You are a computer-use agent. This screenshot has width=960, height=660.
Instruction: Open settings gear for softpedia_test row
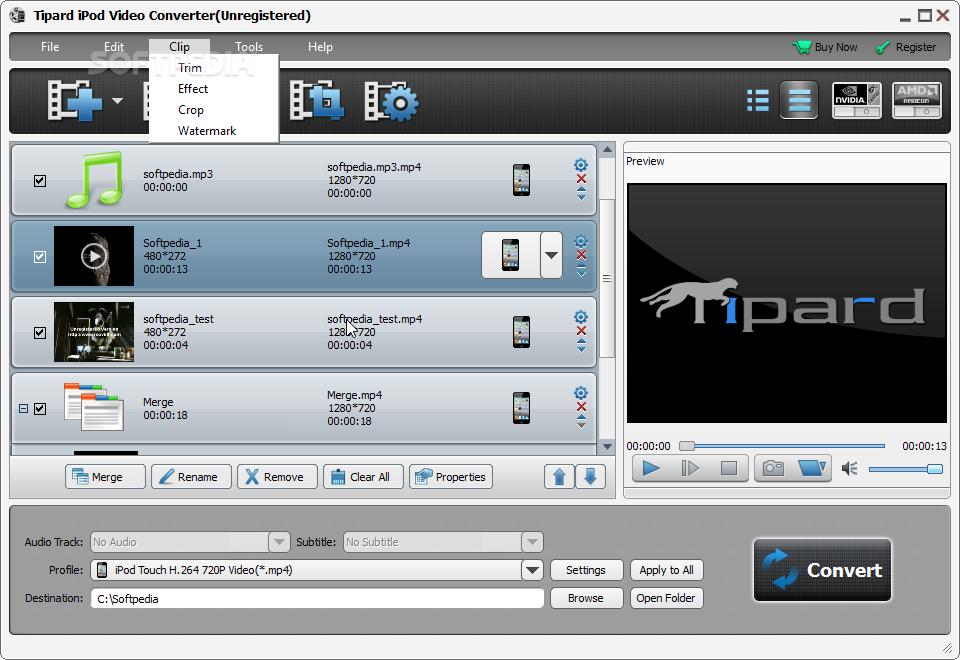click(x=580, y=317)
